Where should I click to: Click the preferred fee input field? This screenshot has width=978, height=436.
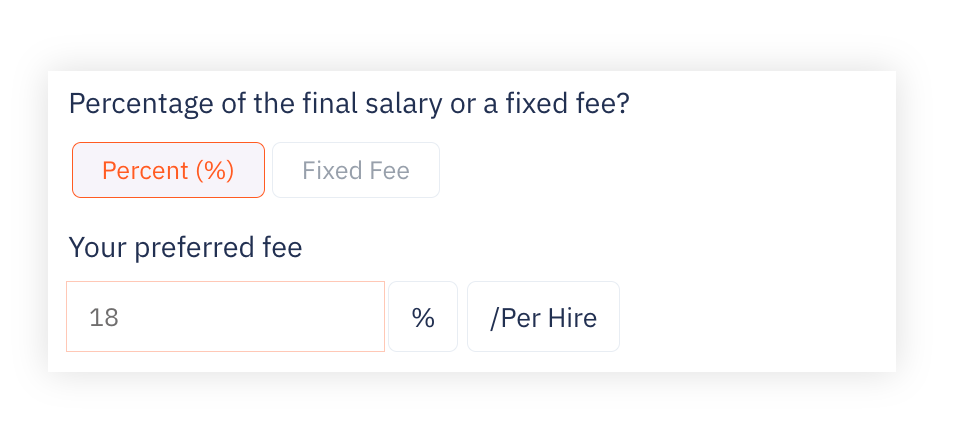225,316
